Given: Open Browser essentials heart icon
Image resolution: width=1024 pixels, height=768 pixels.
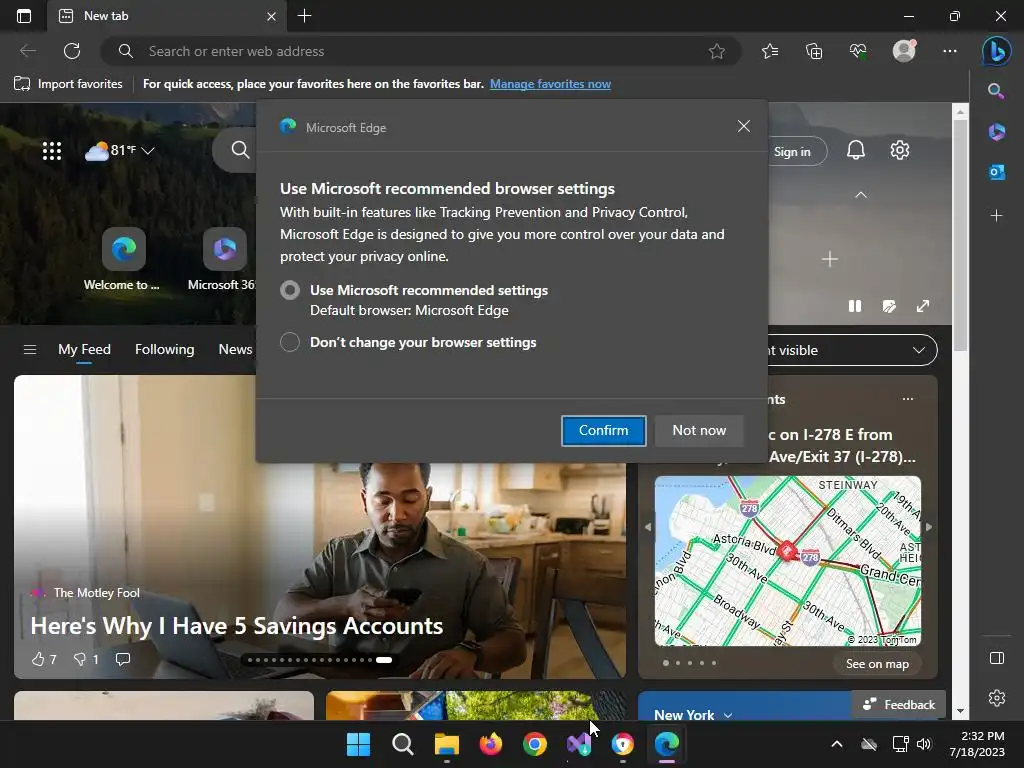Looking at the screenshot, I should point(858,51).
